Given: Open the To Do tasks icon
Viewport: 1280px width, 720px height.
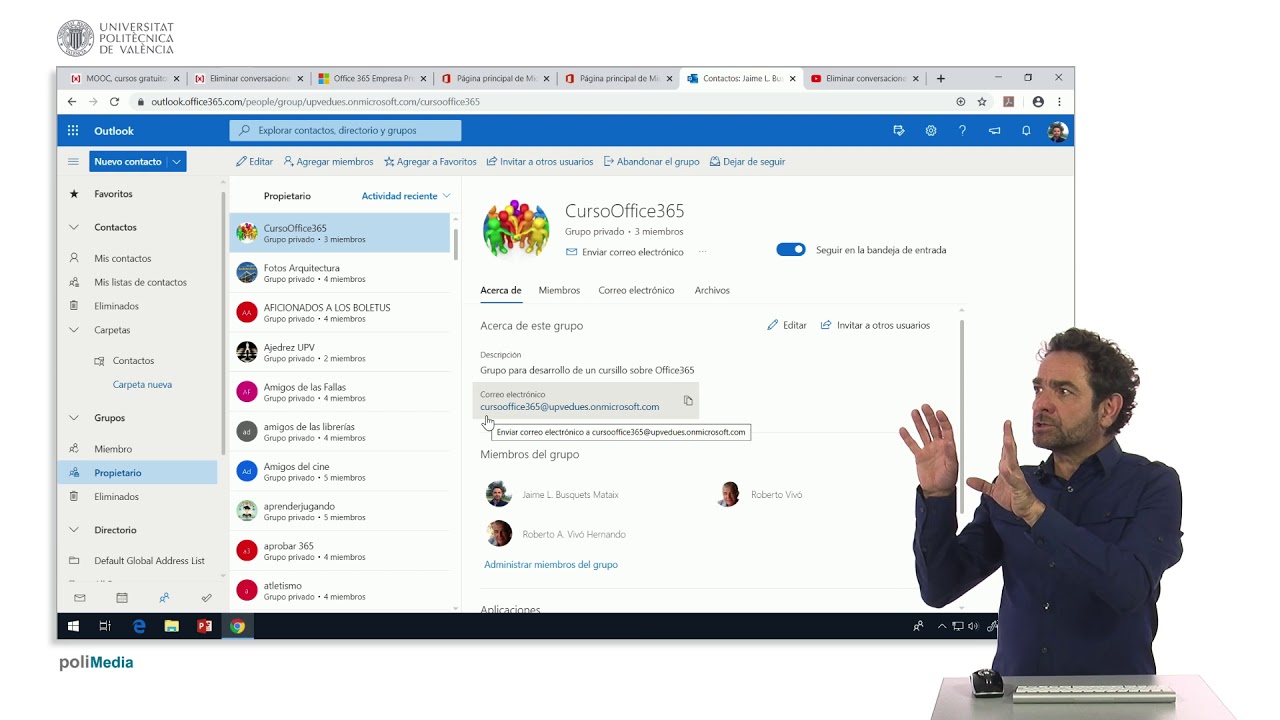Looking at the screenshot, I should (206, 598).
